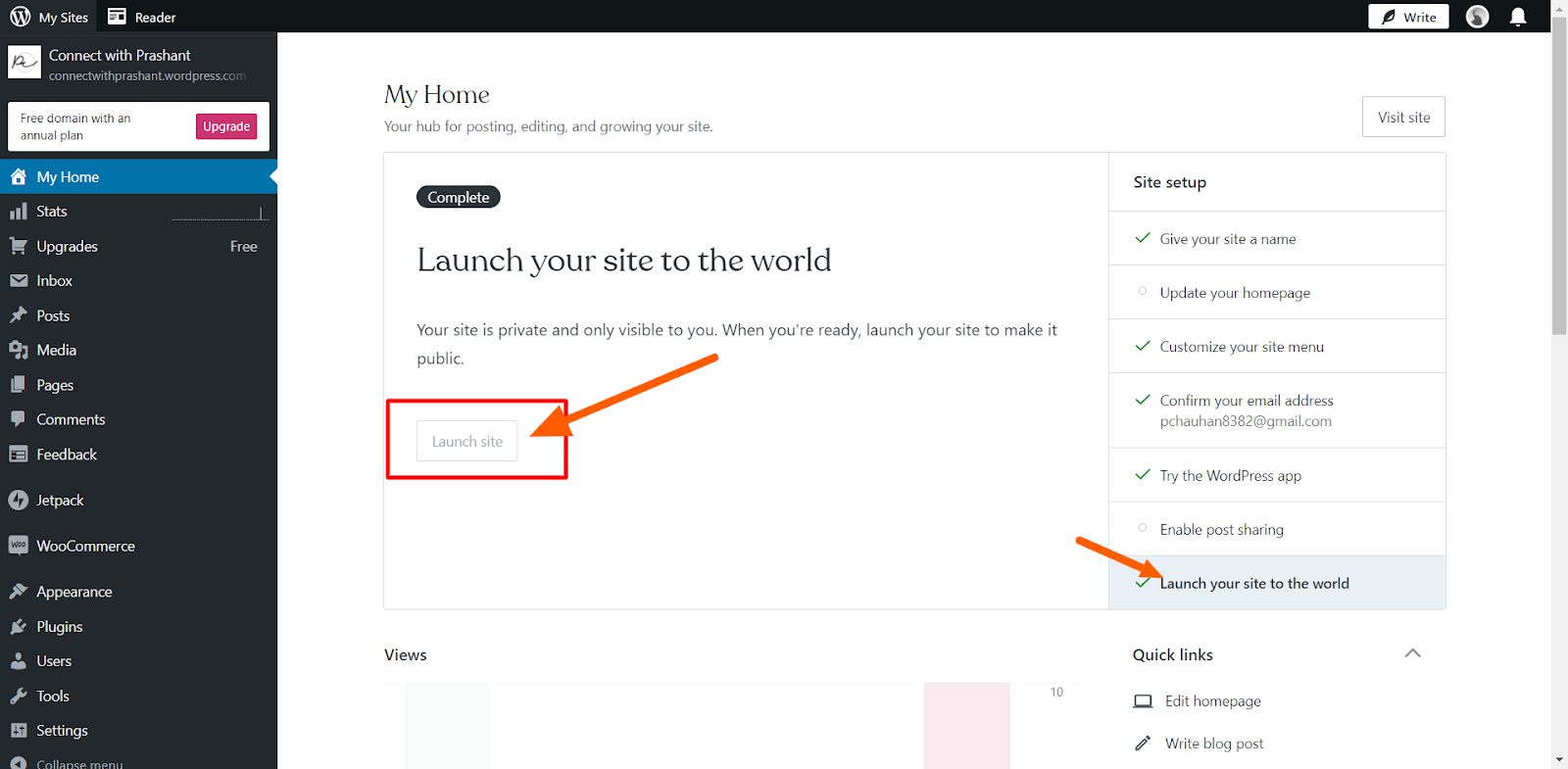This screenshot has width=1568, height=769.
Task: Click the Jetpack lightning icon
Action: 18,500
